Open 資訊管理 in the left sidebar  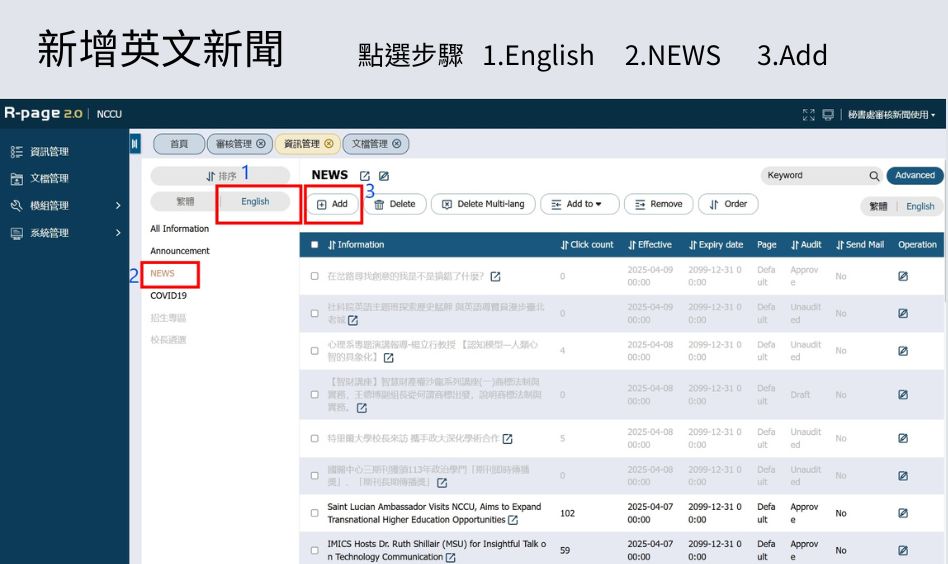(48, 152)
